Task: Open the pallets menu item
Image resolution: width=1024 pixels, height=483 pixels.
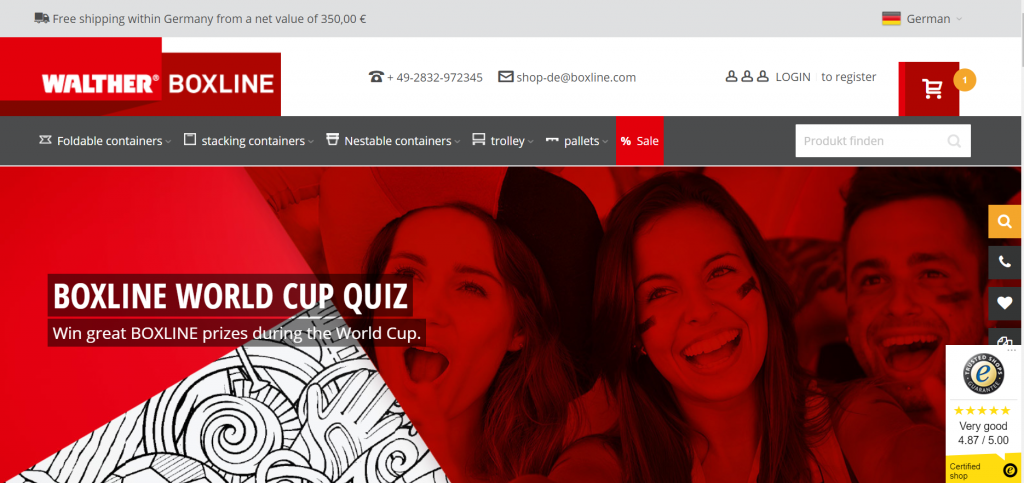Action: [577, 140]
